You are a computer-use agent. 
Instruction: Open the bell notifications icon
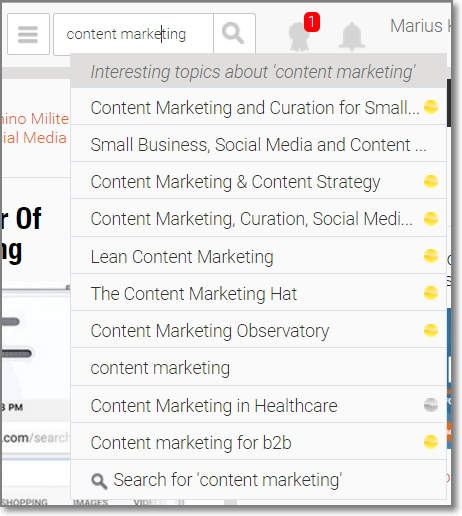[352, 36]
